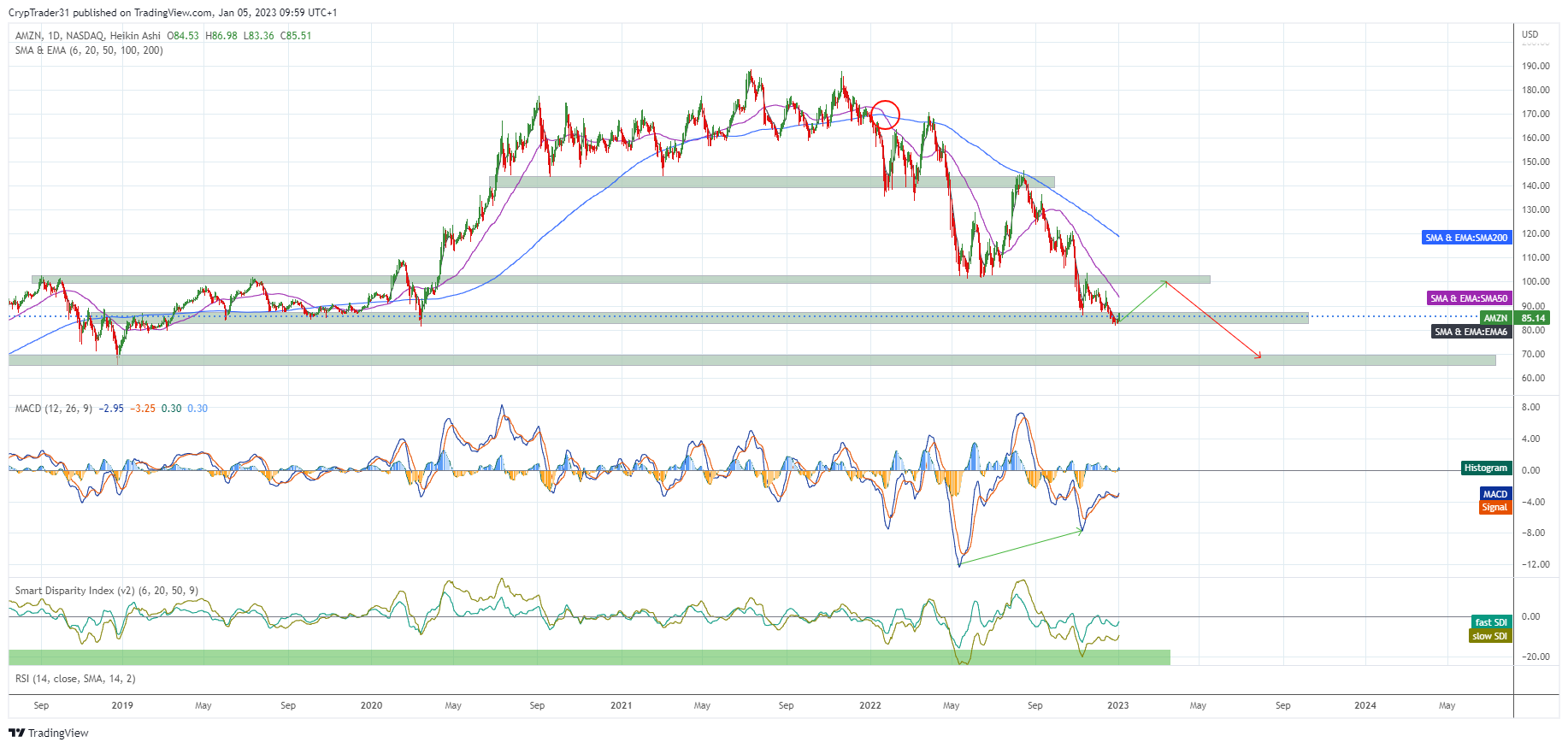1568x748 pixels.
Task: Click the 85.14 current price value
Action: point(1533,318)
